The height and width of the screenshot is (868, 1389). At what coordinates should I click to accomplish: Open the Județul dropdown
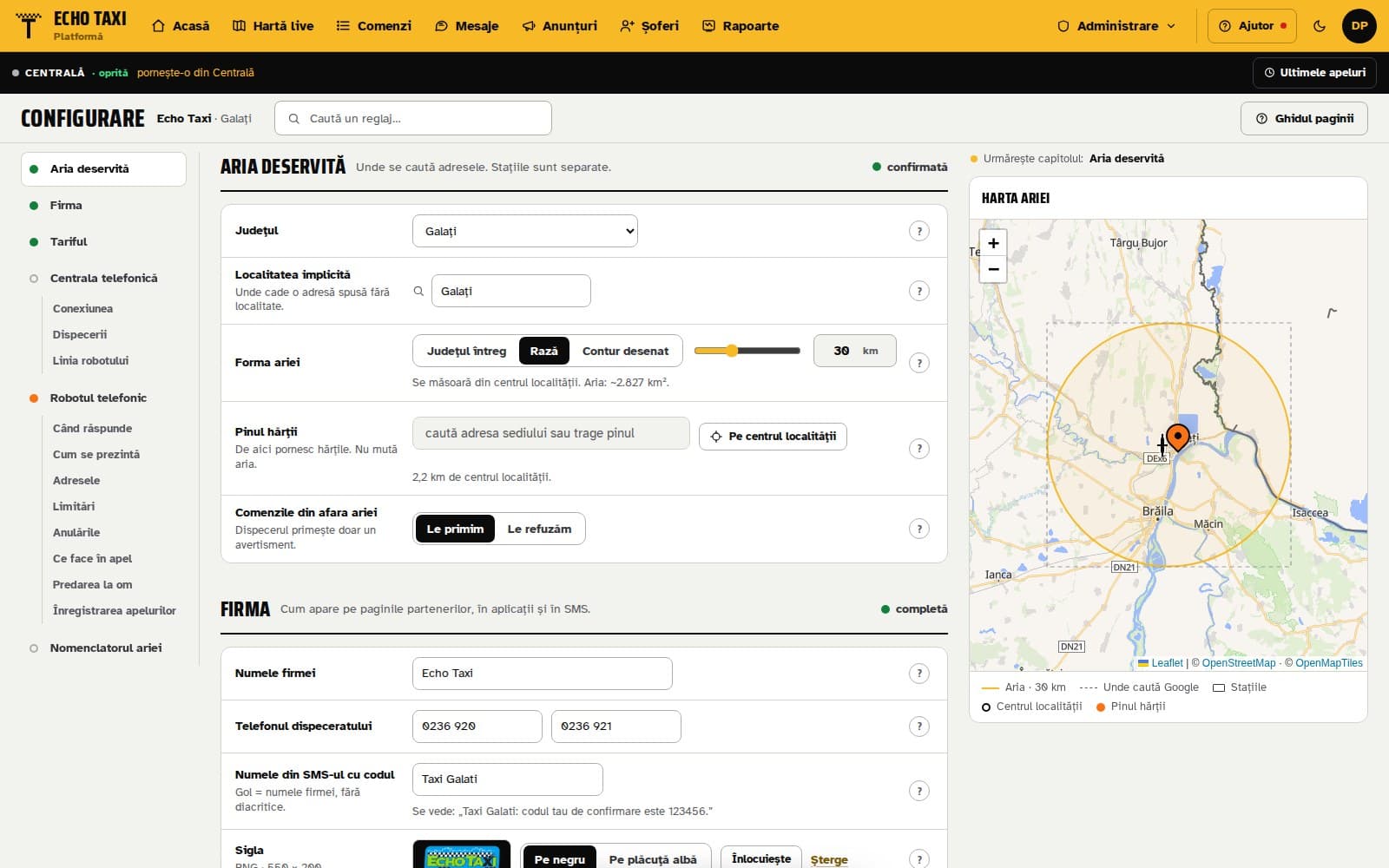point(525,231)
